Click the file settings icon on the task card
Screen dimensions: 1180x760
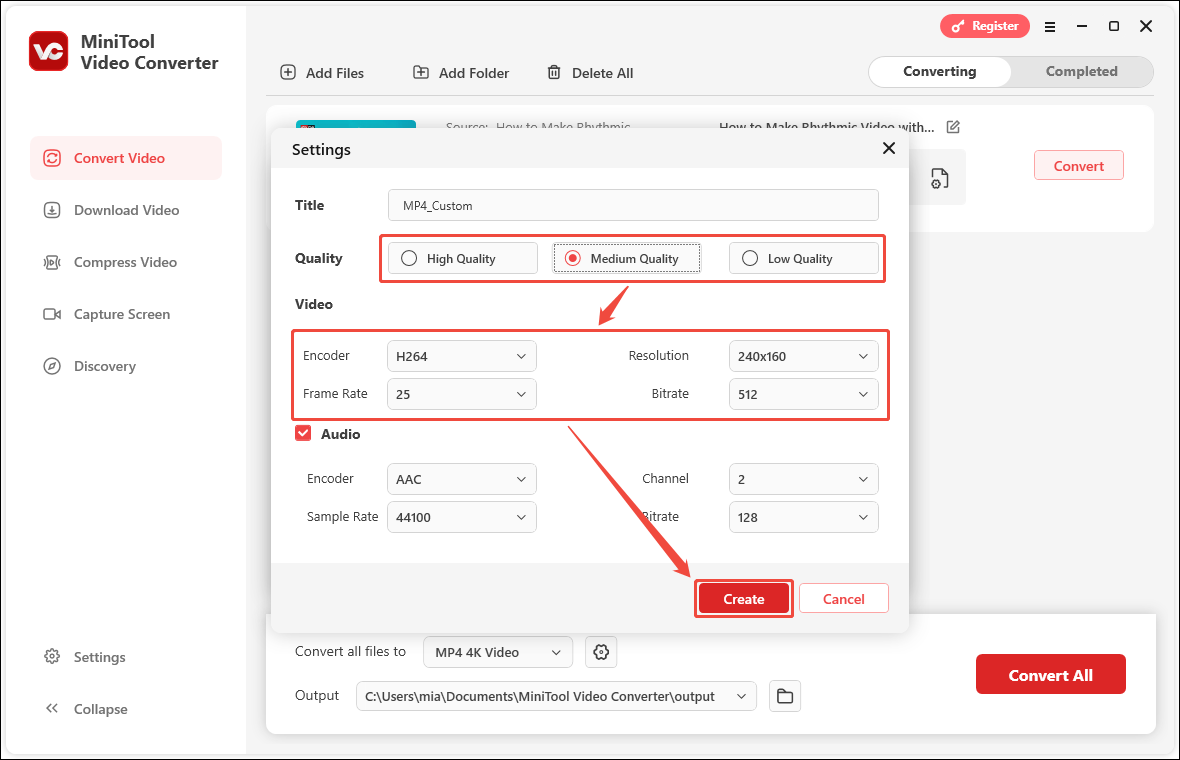(939, 178)
